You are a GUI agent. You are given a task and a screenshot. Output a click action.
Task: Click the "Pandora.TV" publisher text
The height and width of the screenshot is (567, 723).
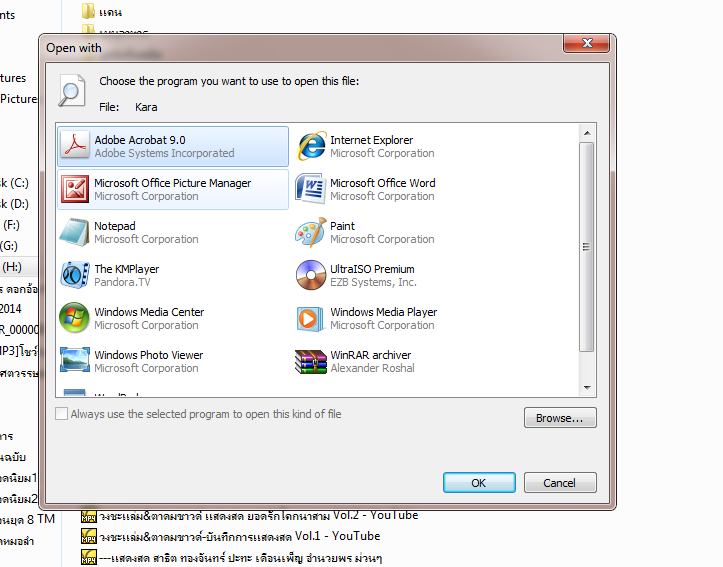point(122,282)
